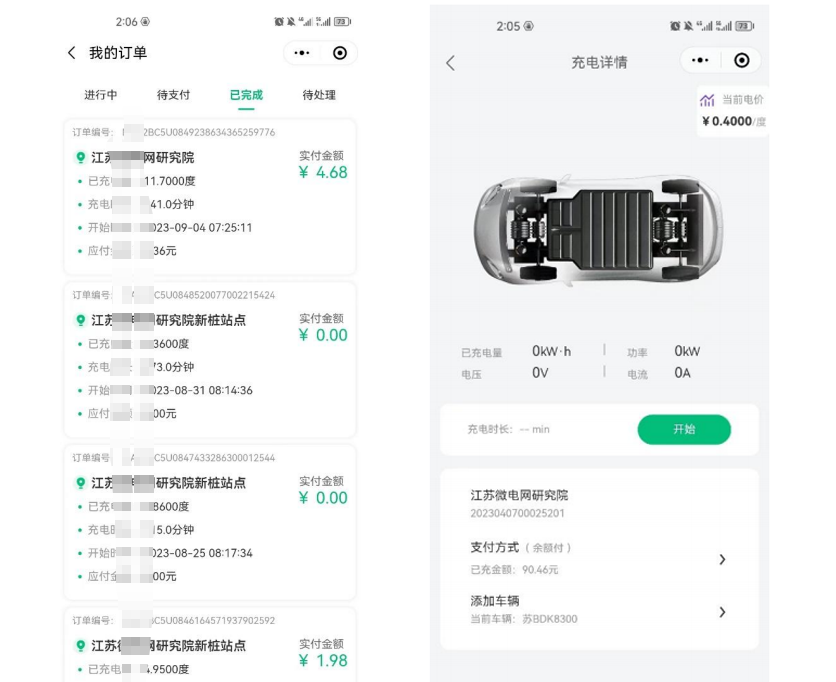The width and height of the screenshot is (836, 682).
Task: Switch to the 待处理 tab
Action: coord(319,95)
